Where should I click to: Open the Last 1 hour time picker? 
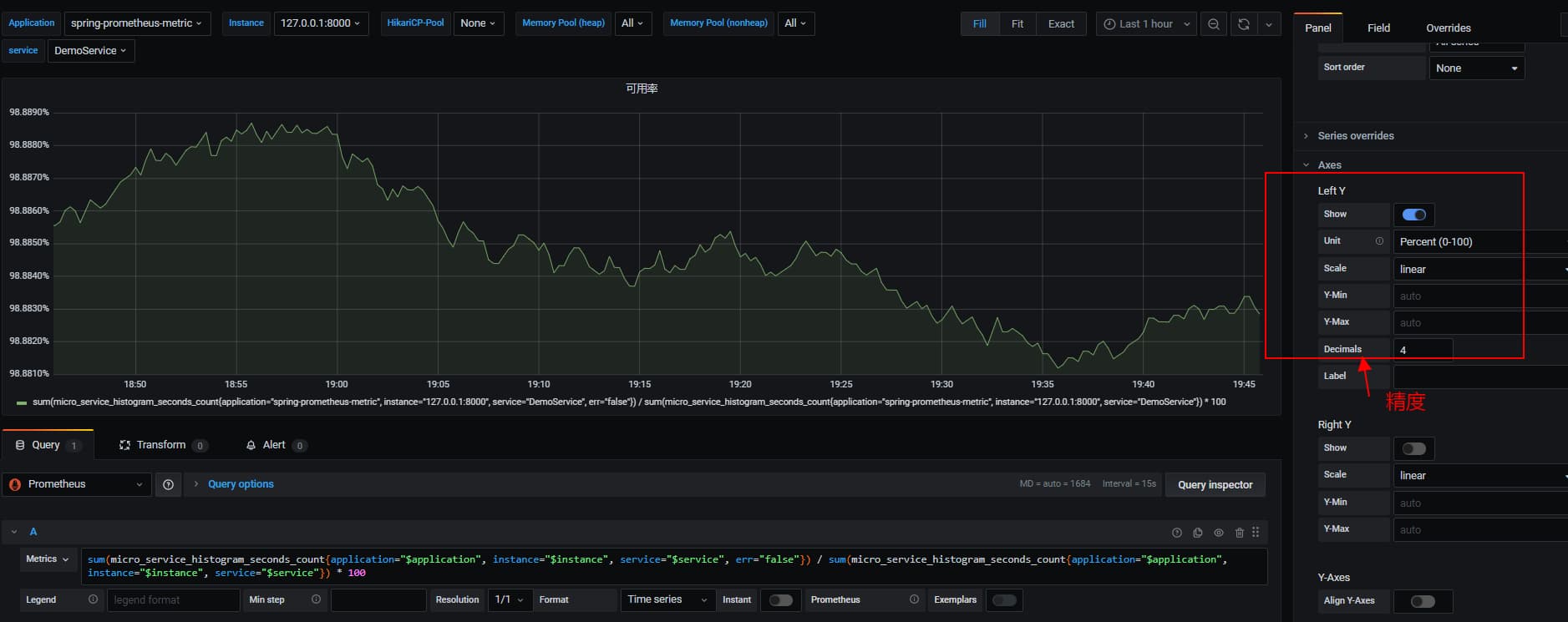[x=1146, y=24]
